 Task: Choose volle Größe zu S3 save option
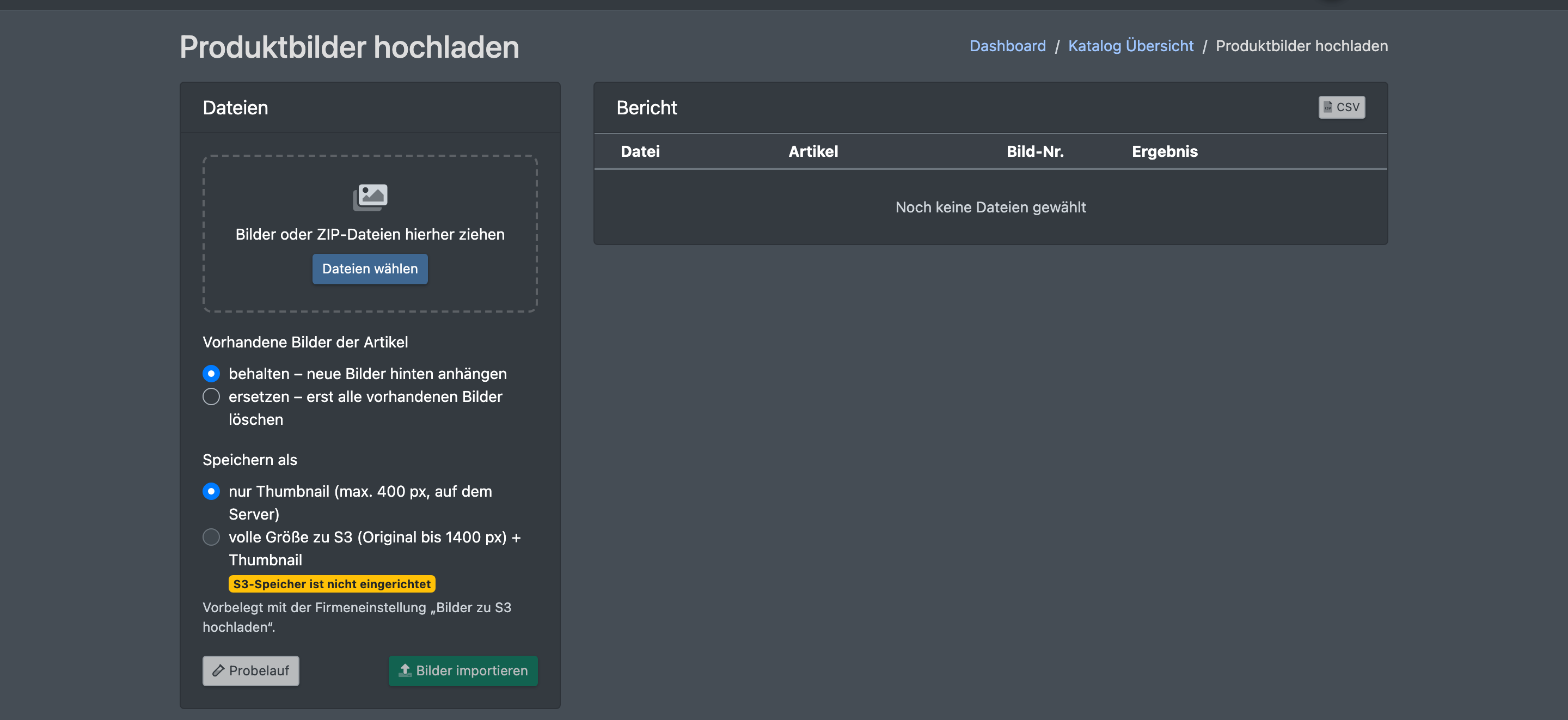pyautogui.click(x=211, y=536)
